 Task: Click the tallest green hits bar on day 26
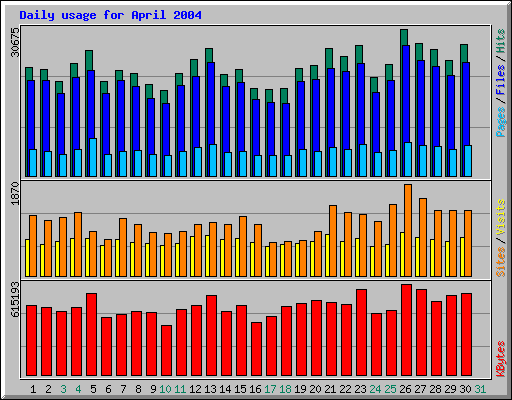404,37
